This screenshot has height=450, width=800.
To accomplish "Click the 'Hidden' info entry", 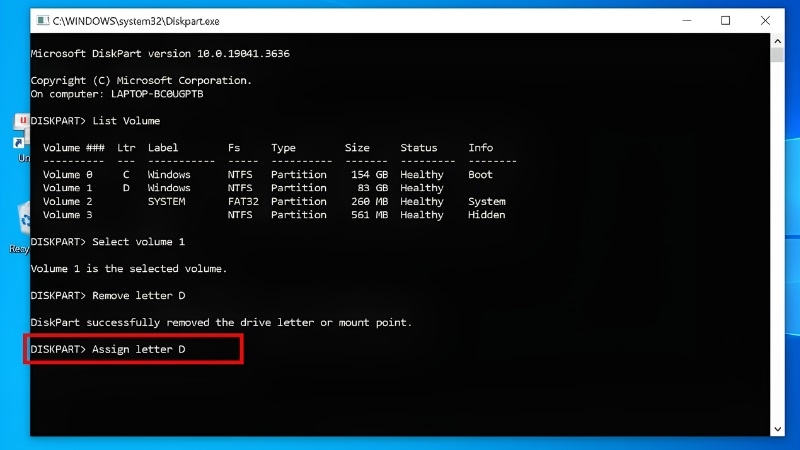I will (x=487, y=215).
